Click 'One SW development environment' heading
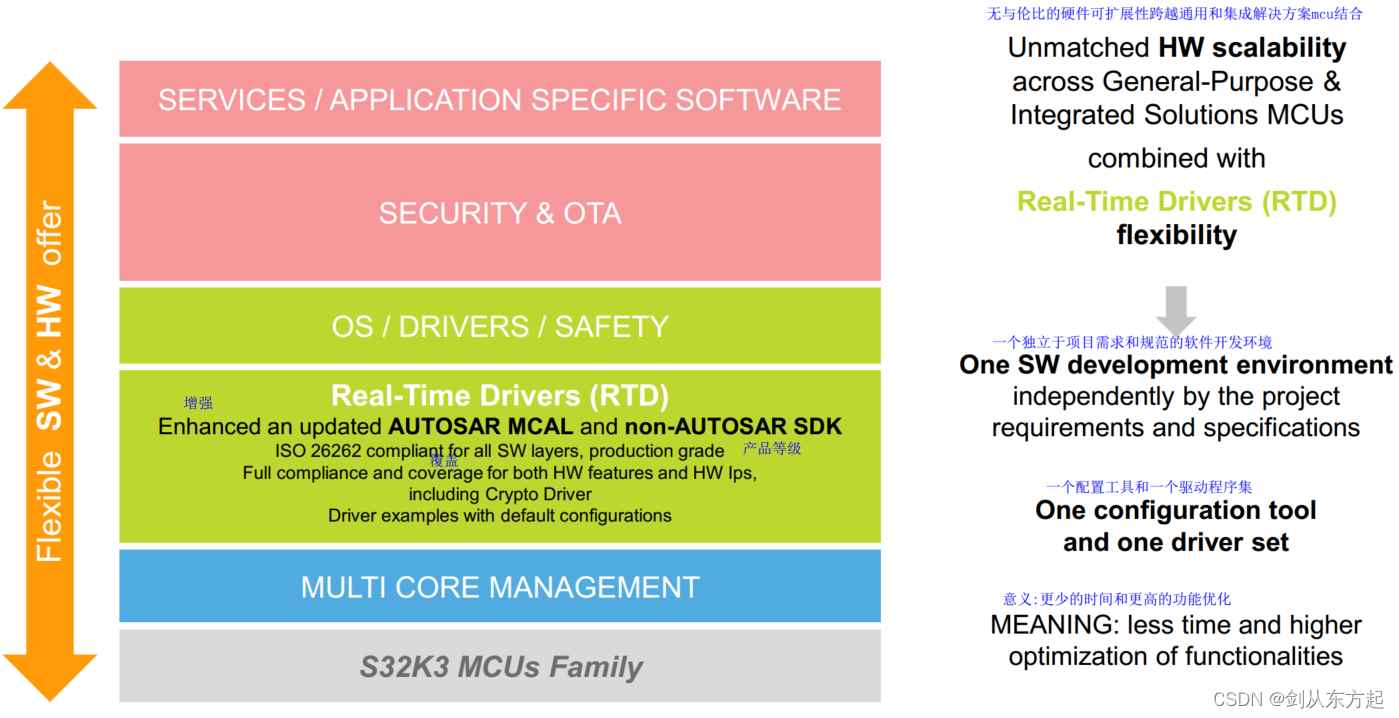 (x=1176, y=364)
